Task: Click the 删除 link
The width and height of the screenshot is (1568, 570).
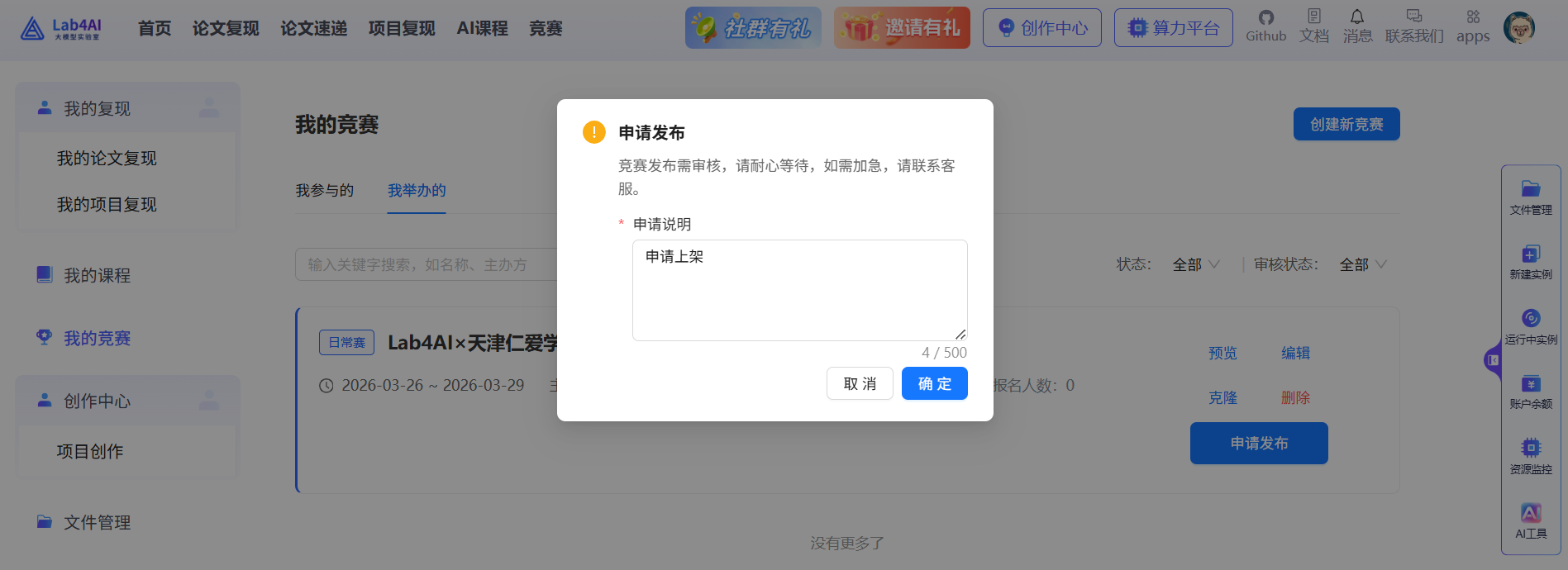Action: (1295, 398)
